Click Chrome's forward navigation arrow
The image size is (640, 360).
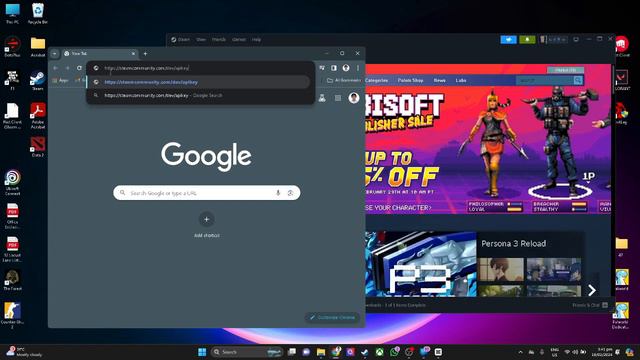click(67, 68)
